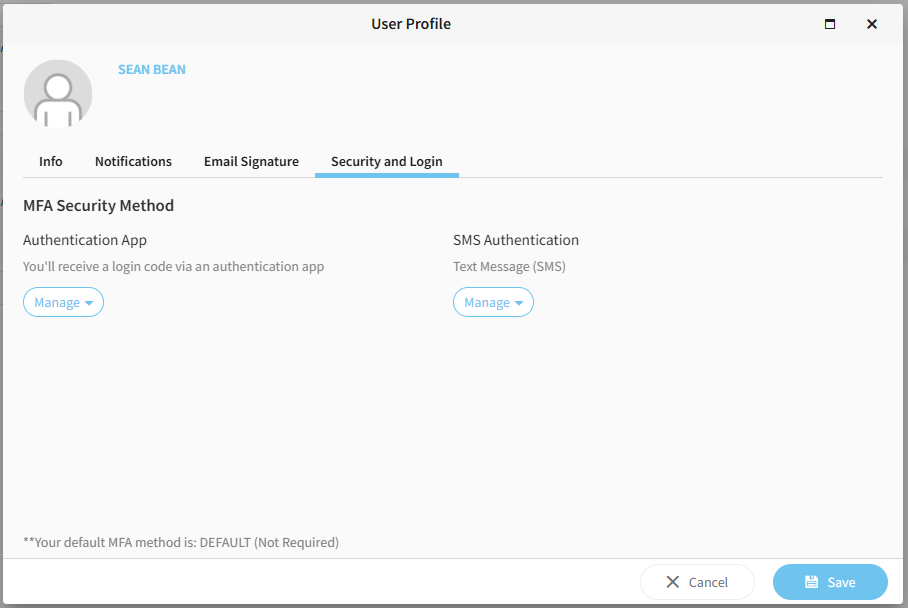Viewport: 908px width, 608px height.
Task: Switch to the Notifications tab
Action: tap(133, 161)
